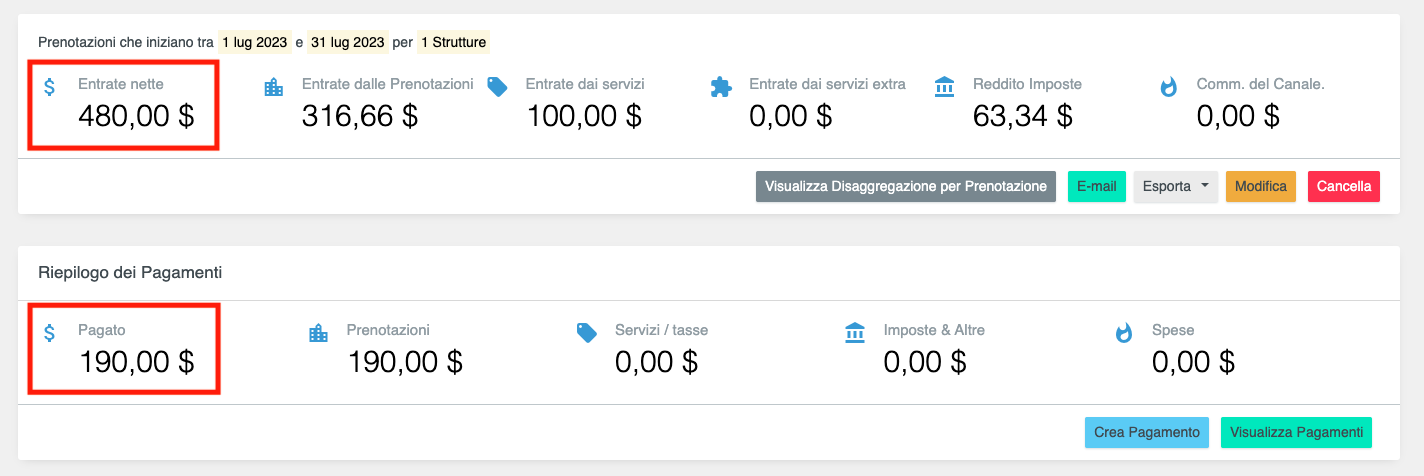Click the building icon beside Prenotazioni payments

pyautogui.click(x=318, y=333)
